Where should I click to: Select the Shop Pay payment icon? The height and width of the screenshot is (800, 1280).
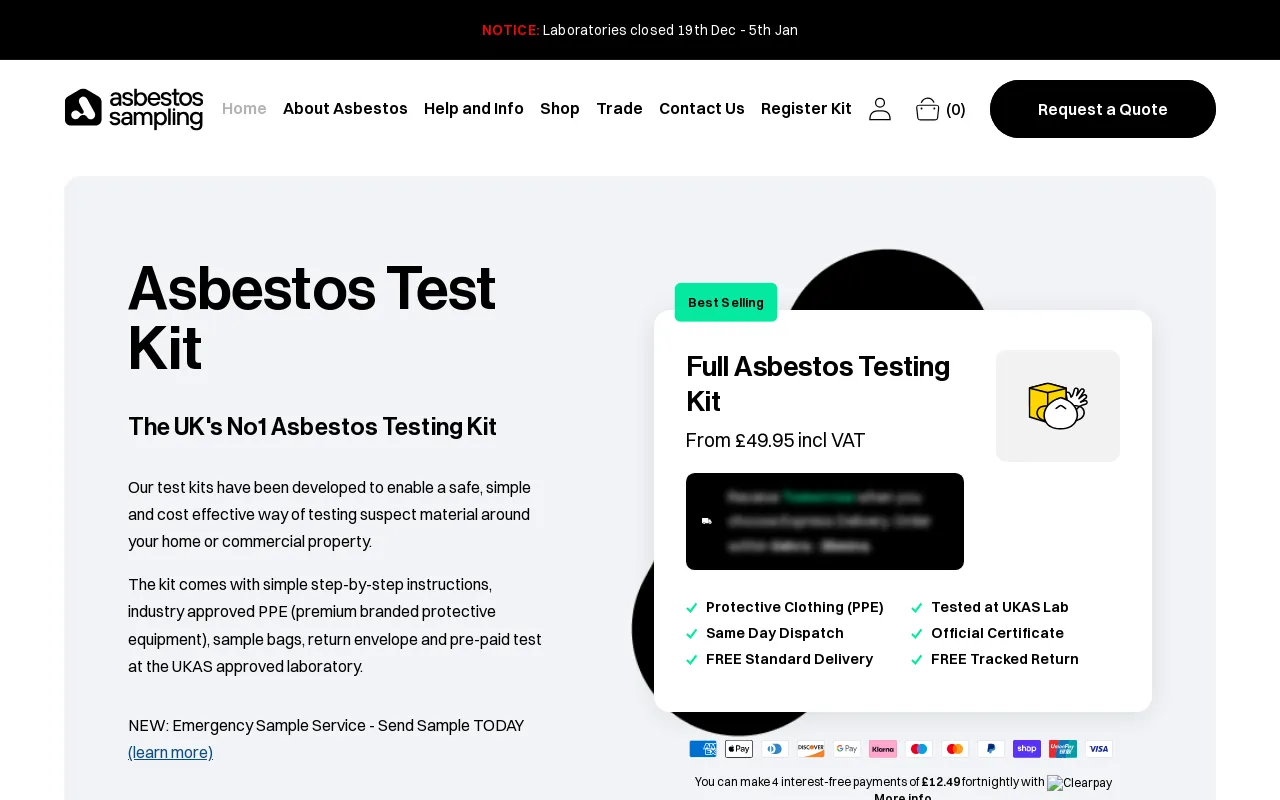[x=1026, y=748]
